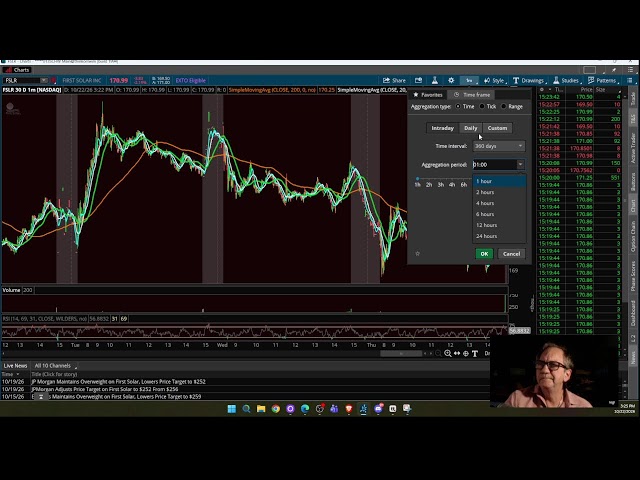Click the add-to-favorites star in dialog
The height and width of the screenshot is (480, 640).
(x=418, y=253)
